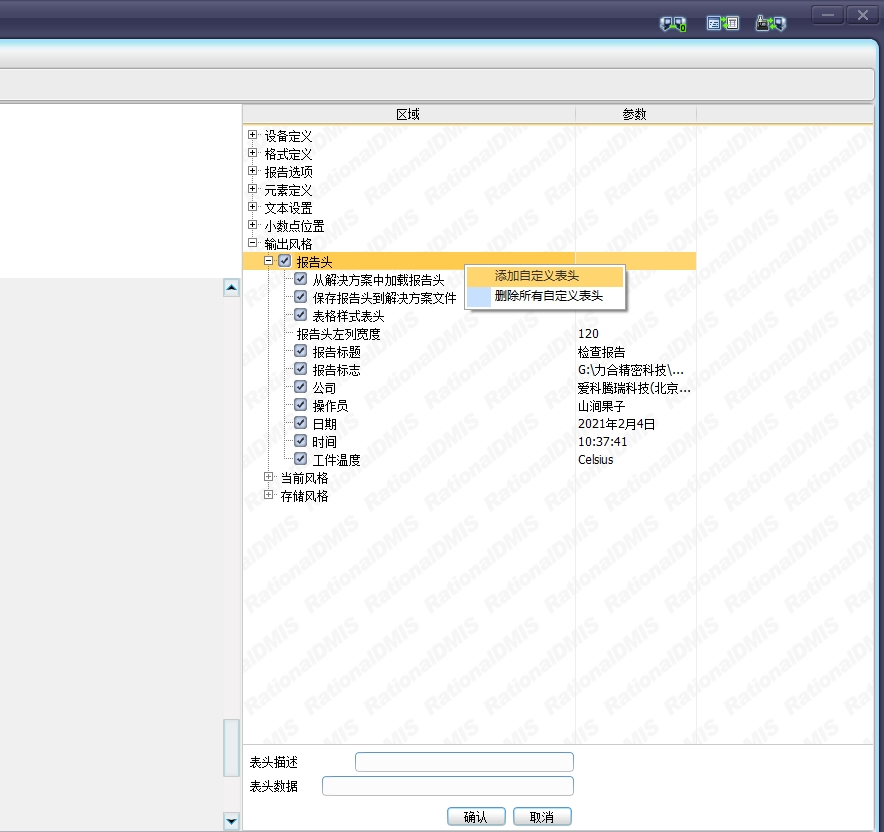Uncheck the 报告头 checkbox
Viewport: 884px width, 832px height.
point(285,261)
